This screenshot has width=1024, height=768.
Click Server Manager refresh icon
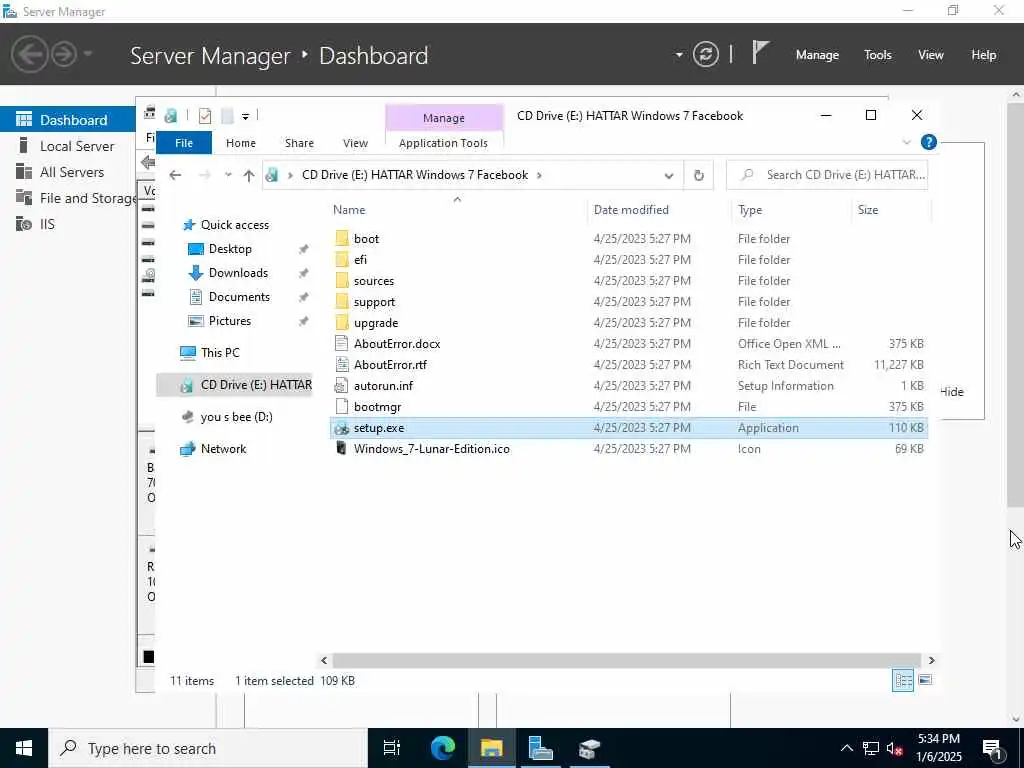705,54
